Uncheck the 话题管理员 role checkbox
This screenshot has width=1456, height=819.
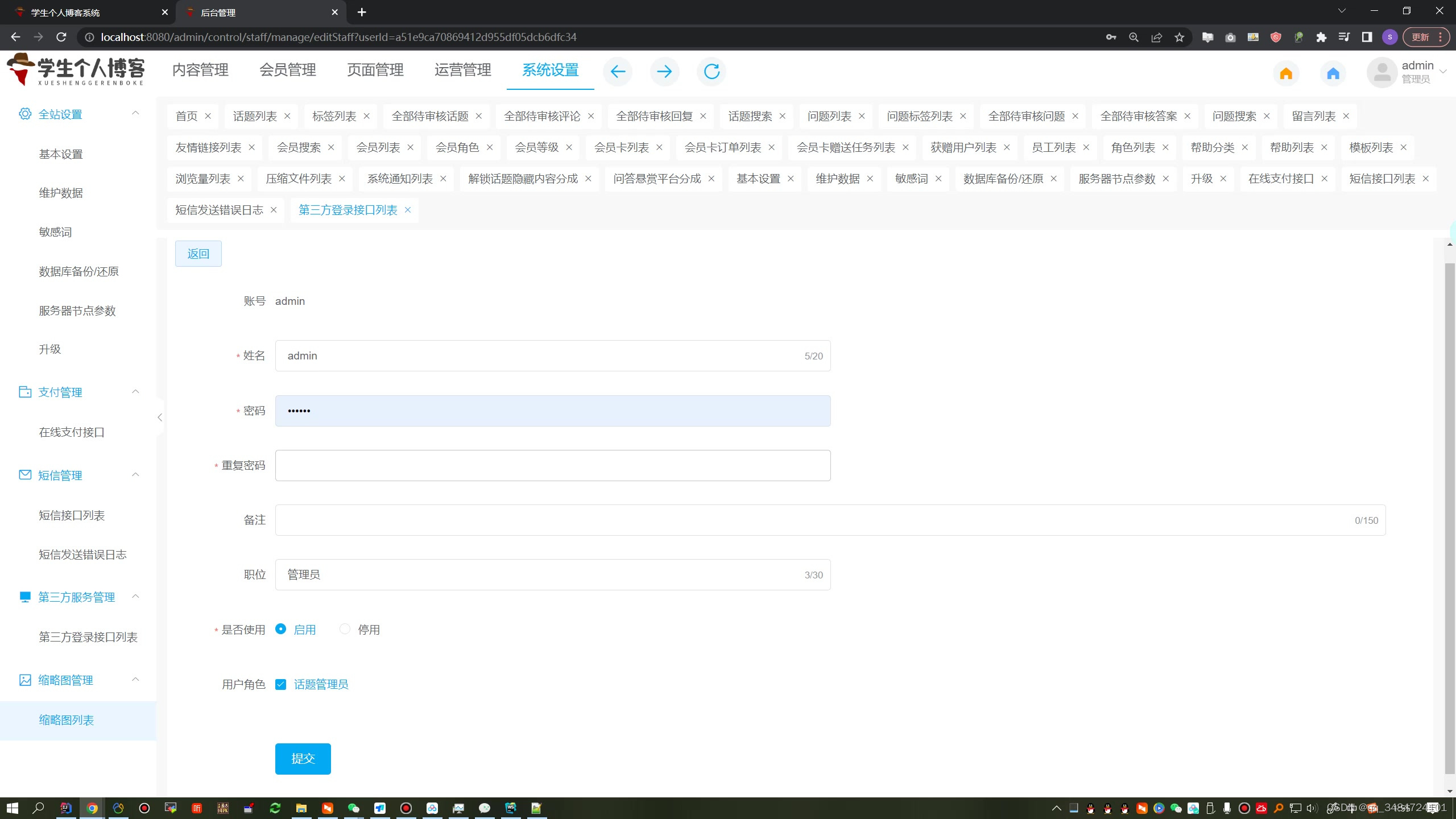pos(281,684)
